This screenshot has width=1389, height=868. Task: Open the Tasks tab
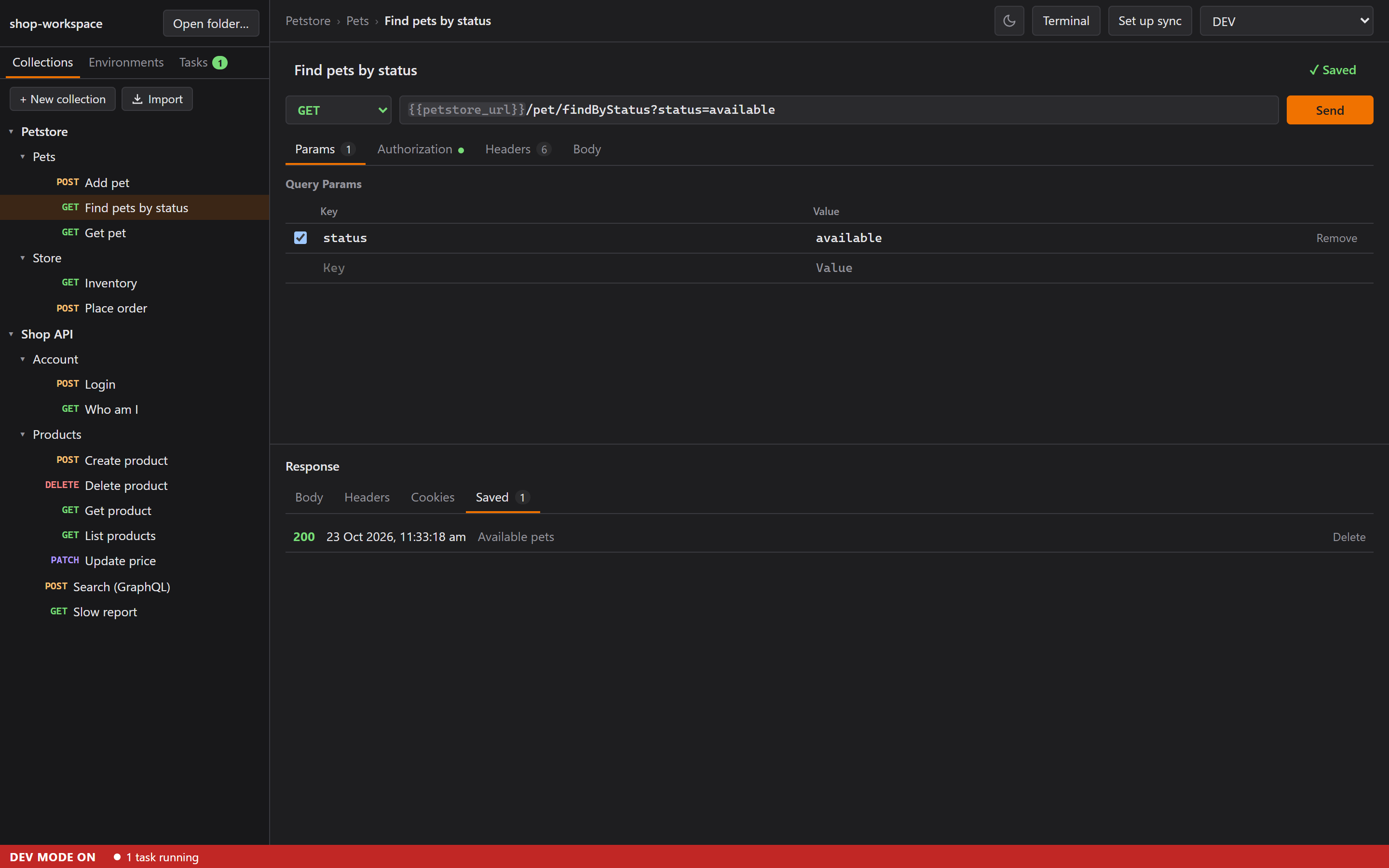pyautogui.click(x=203, y=62)
